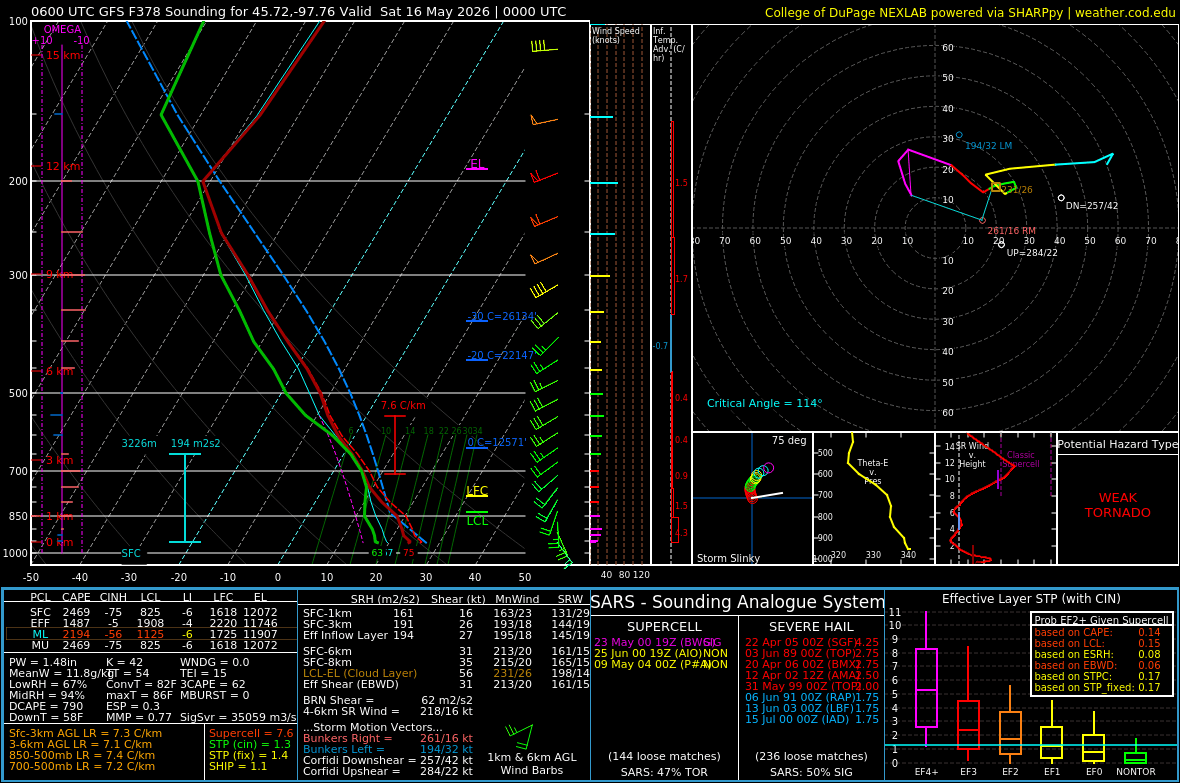Image resolution: width=1180 pixels, height=783 pixels.
Task: Click the 1km & 6km wind barb icon
Action: (519, 735)
